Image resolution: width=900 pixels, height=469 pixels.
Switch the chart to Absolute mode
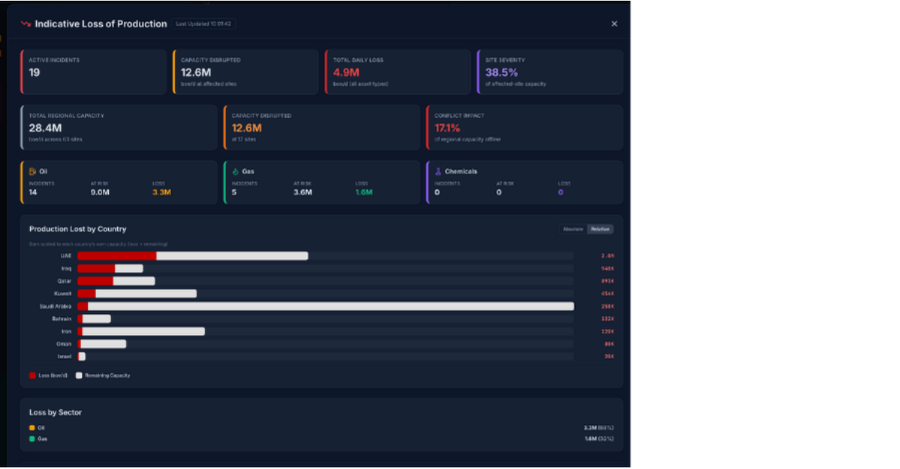tap(573, 229)
